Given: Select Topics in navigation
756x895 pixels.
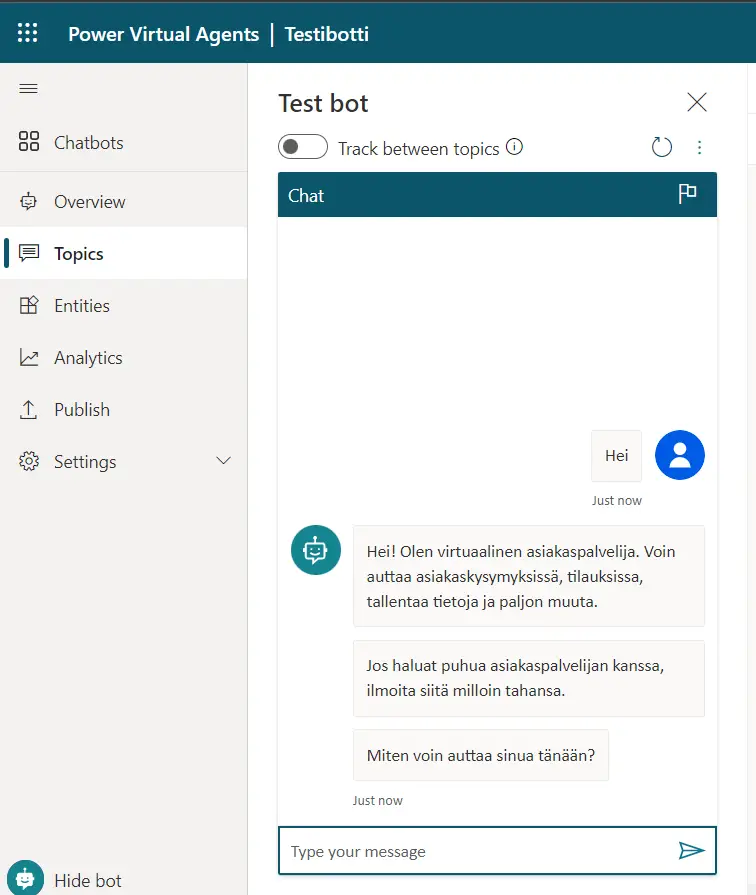Looking at the screenshot, I should coord(78,253).
